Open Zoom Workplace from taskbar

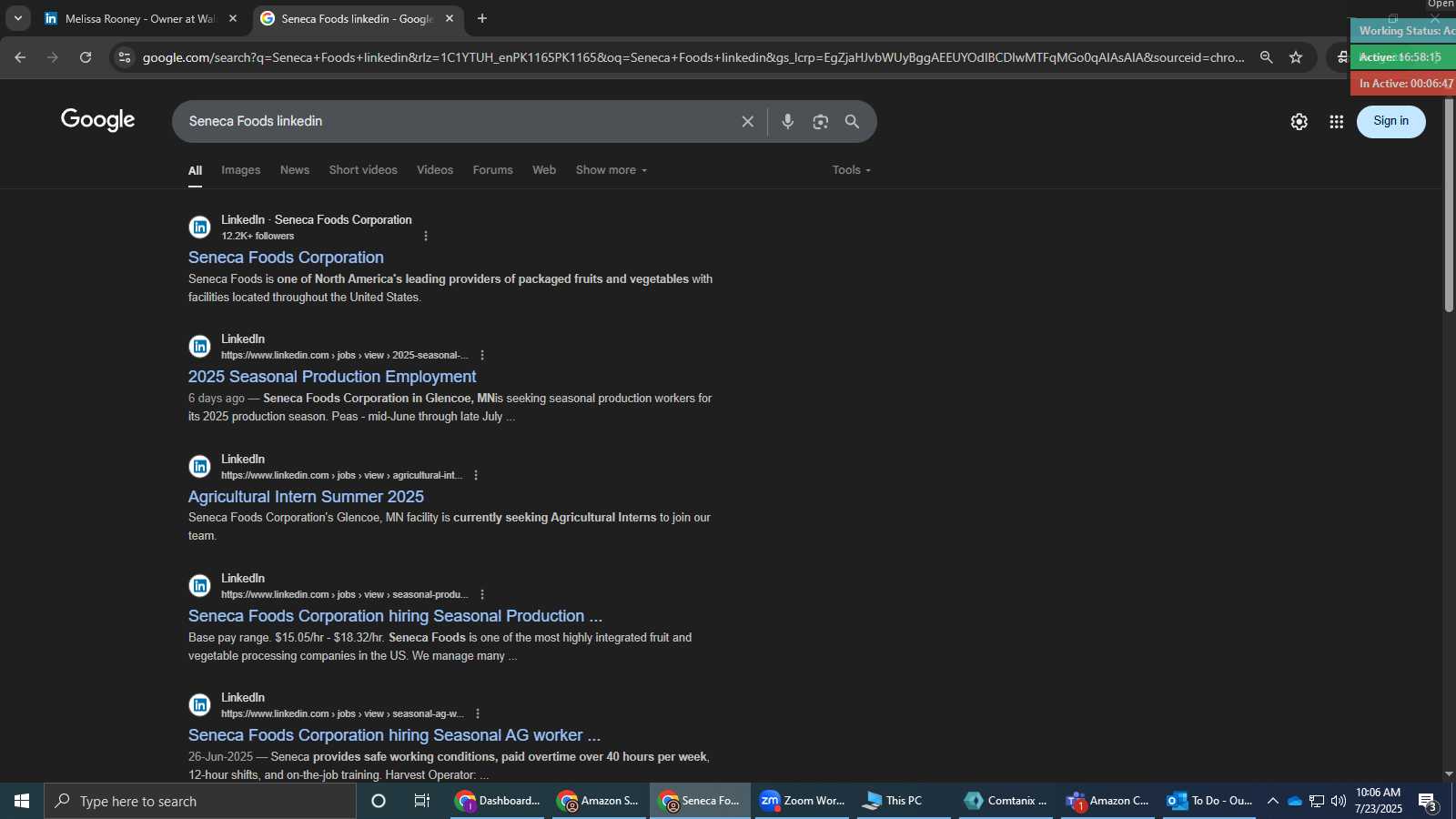(803, 801)
